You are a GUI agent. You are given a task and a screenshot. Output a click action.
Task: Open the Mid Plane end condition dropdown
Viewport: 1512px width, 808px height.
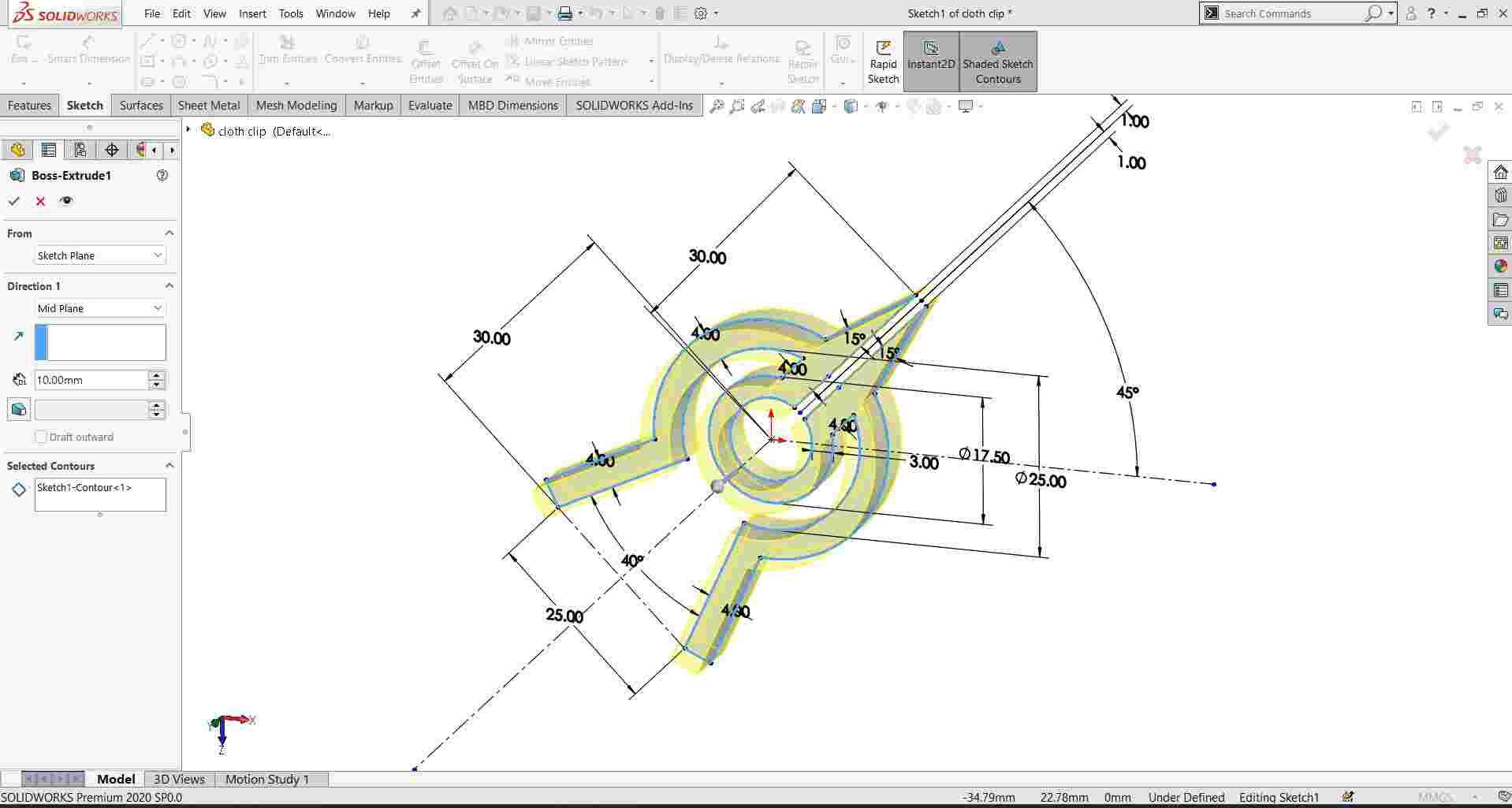pos(100,308)
